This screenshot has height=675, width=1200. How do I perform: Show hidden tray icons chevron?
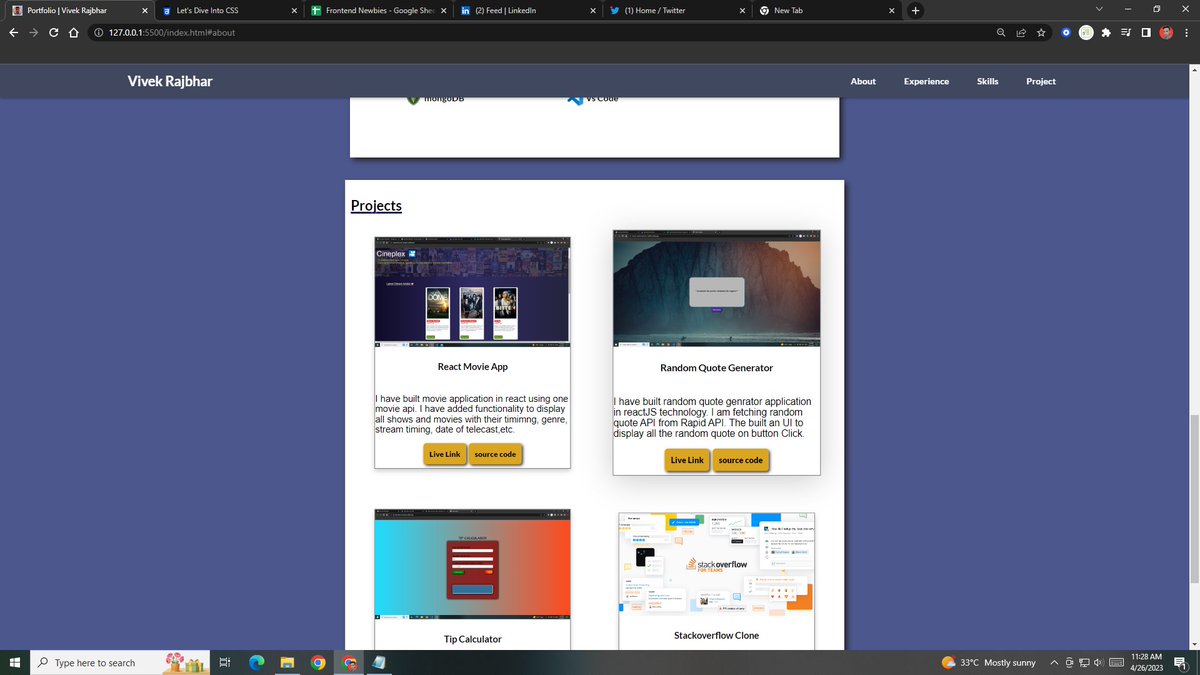pyautogui.click(x=1055, y=662)
